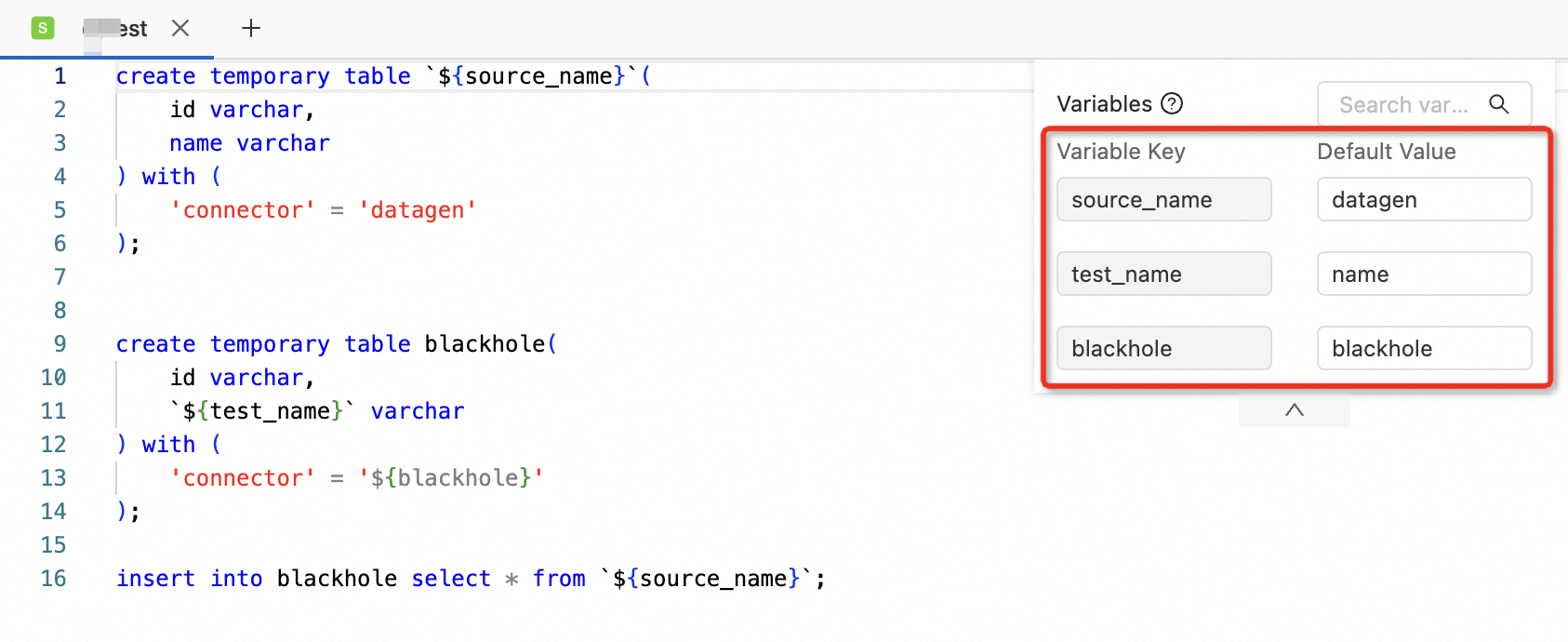Screen dimensions: 1568x642
Task: Edit the datagen default value field
Action: click(1424, 199)
